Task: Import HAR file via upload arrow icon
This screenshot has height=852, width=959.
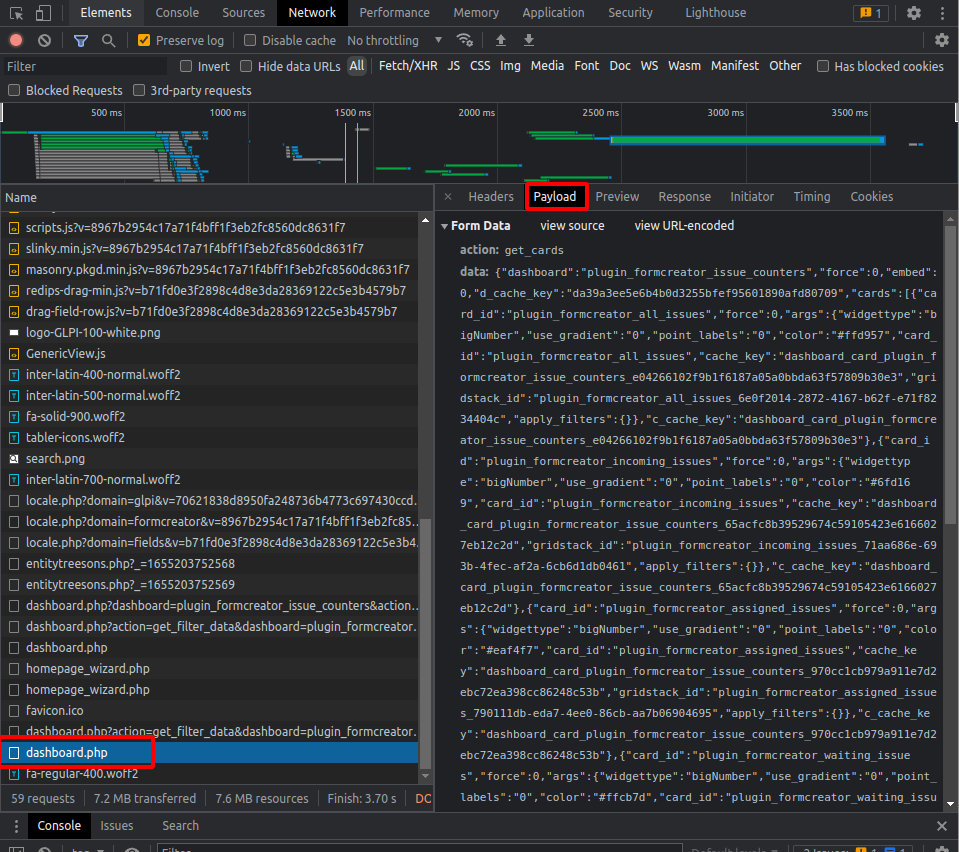Action: tap(500, 40)
